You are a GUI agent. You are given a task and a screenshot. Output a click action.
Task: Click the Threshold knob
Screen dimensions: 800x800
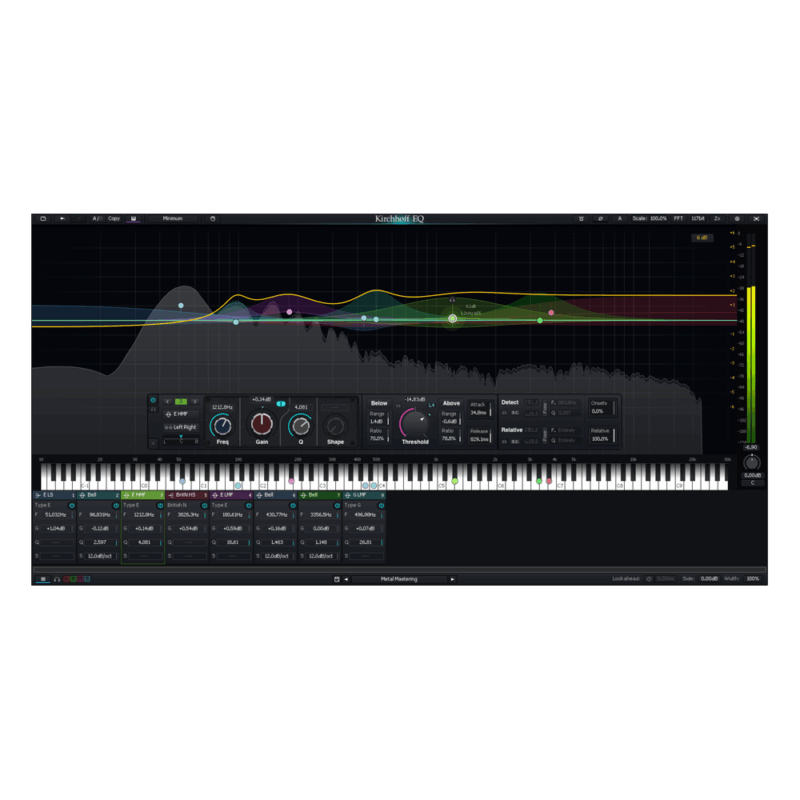click(x=415, y=422)
